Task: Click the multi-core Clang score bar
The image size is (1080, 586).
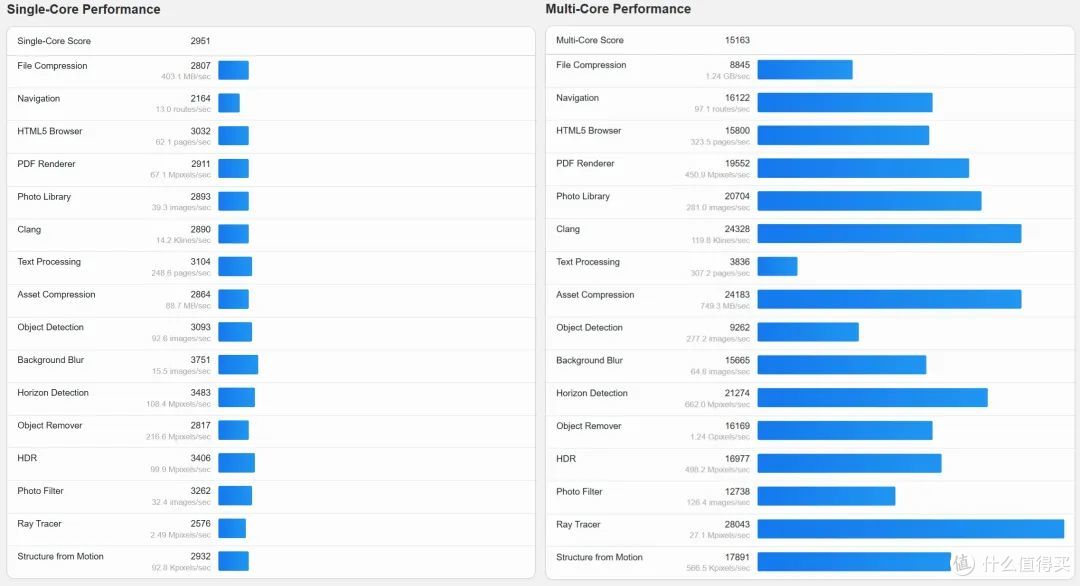Action: tap(889, 233)
